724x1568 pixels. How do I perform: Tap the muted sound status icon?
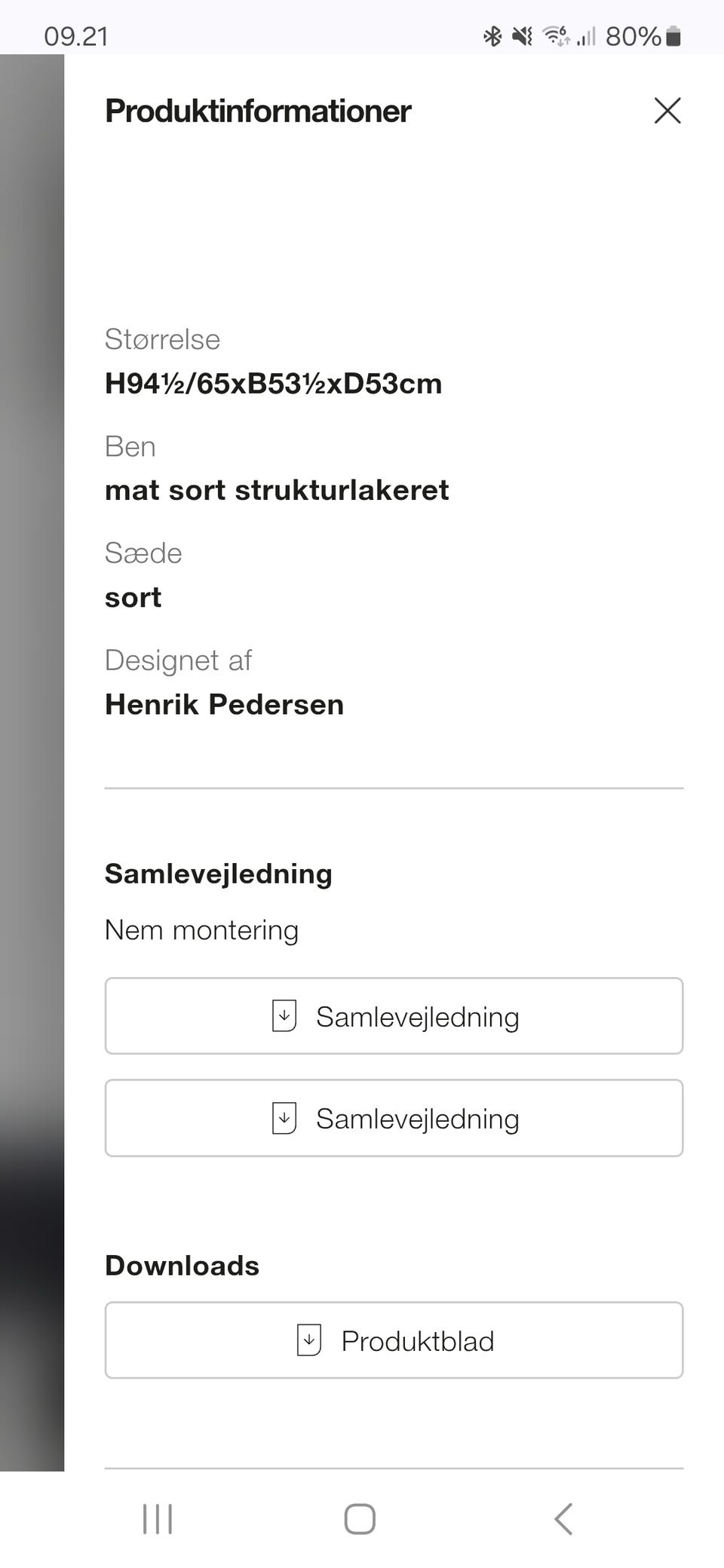(522, 36)
